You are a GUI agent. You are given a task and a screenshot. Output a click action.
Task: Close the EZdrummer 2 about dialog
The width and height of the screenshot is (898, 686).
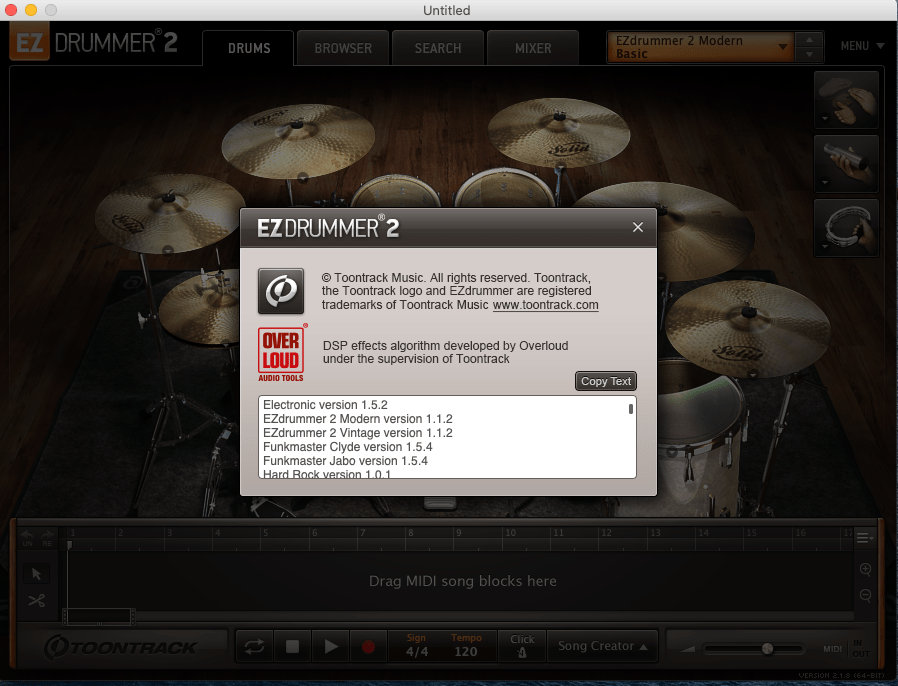tap(637, 227)
